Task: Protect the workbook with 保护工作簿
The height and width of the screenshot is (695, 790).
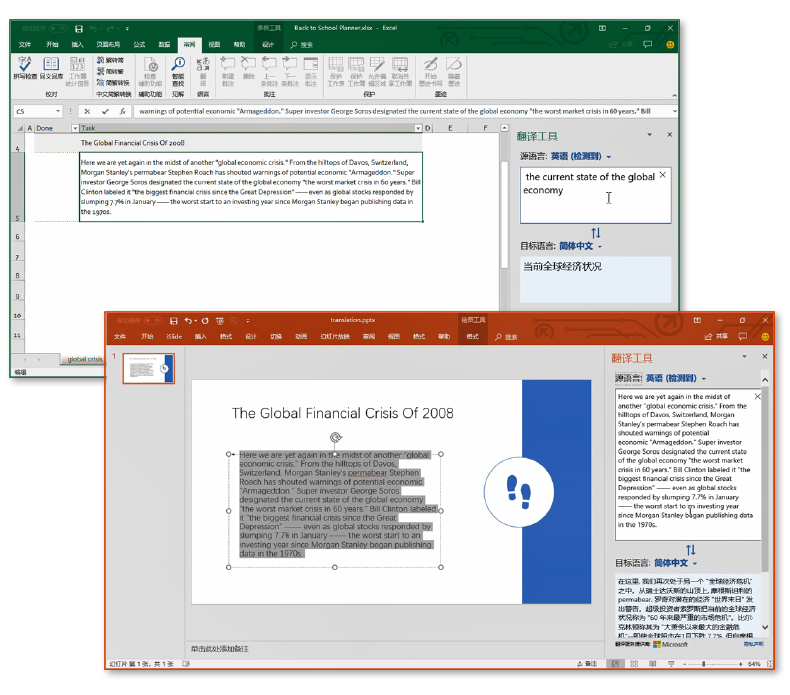Action: tap(356, 72)
